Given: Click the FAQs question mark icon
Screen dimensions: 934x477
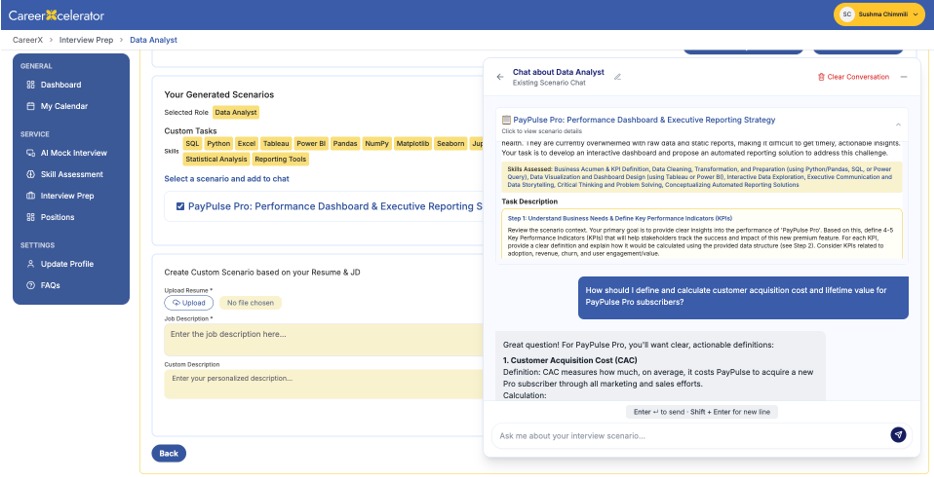Looking at the screenshot, I should [31, 285].
